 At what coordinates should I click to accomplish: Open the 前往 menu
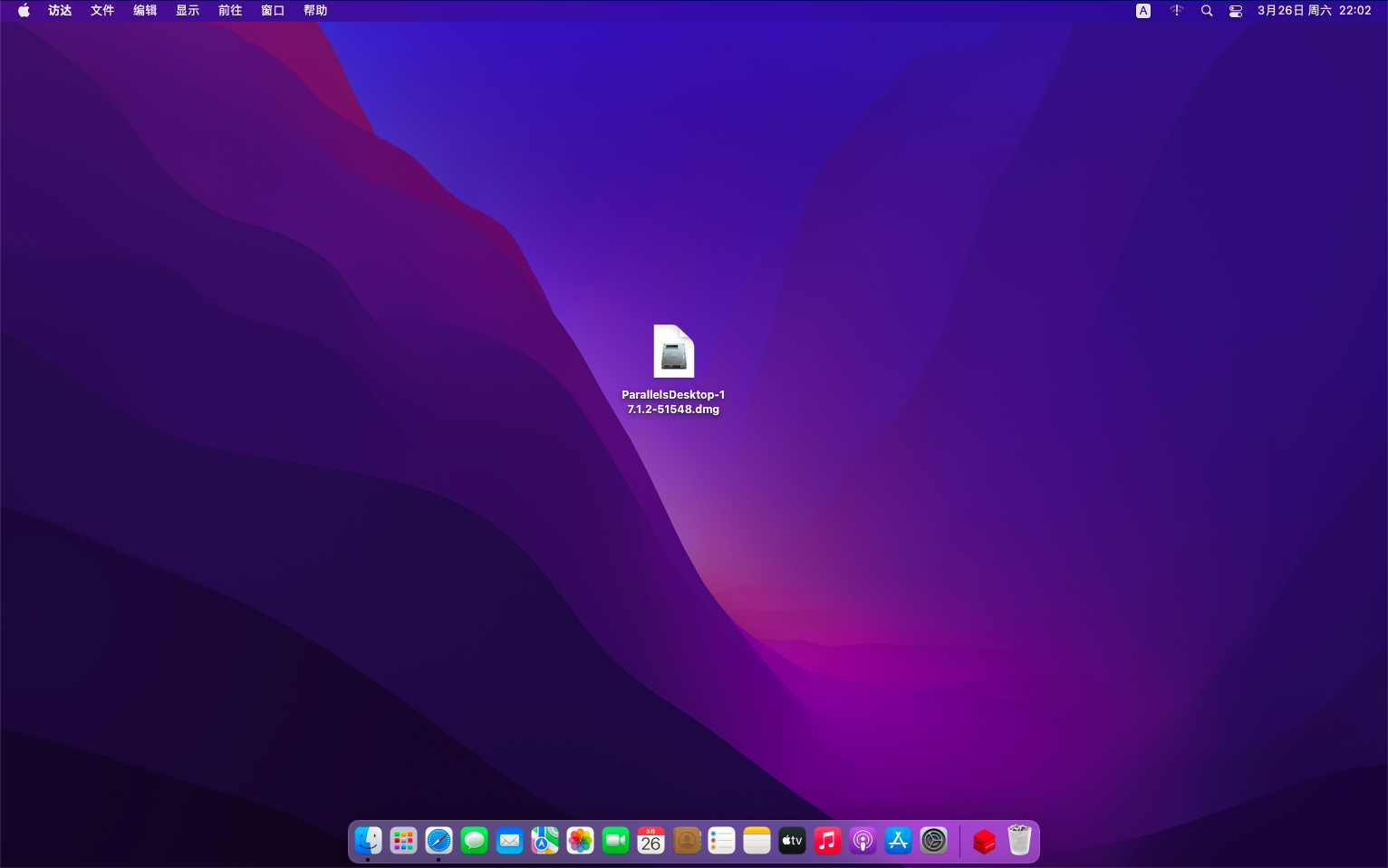click(x=229, y=10)
